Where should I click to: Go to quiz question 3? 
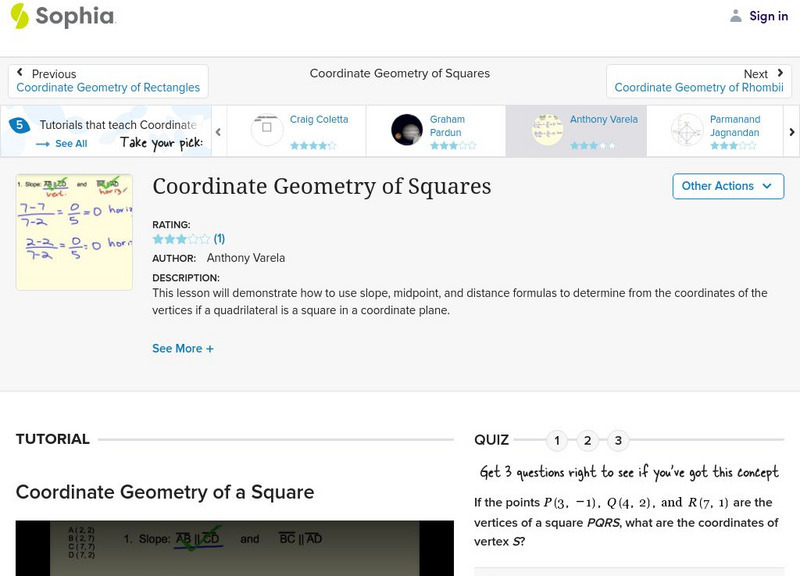619,441
